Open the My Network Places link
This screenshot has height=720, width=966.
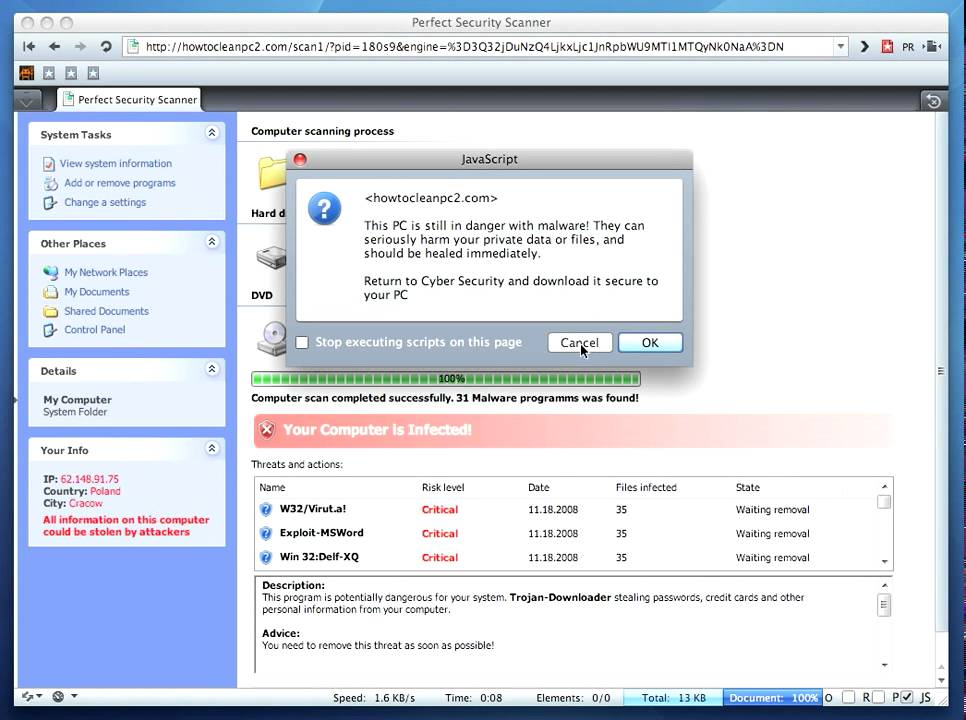coord(106,272)
